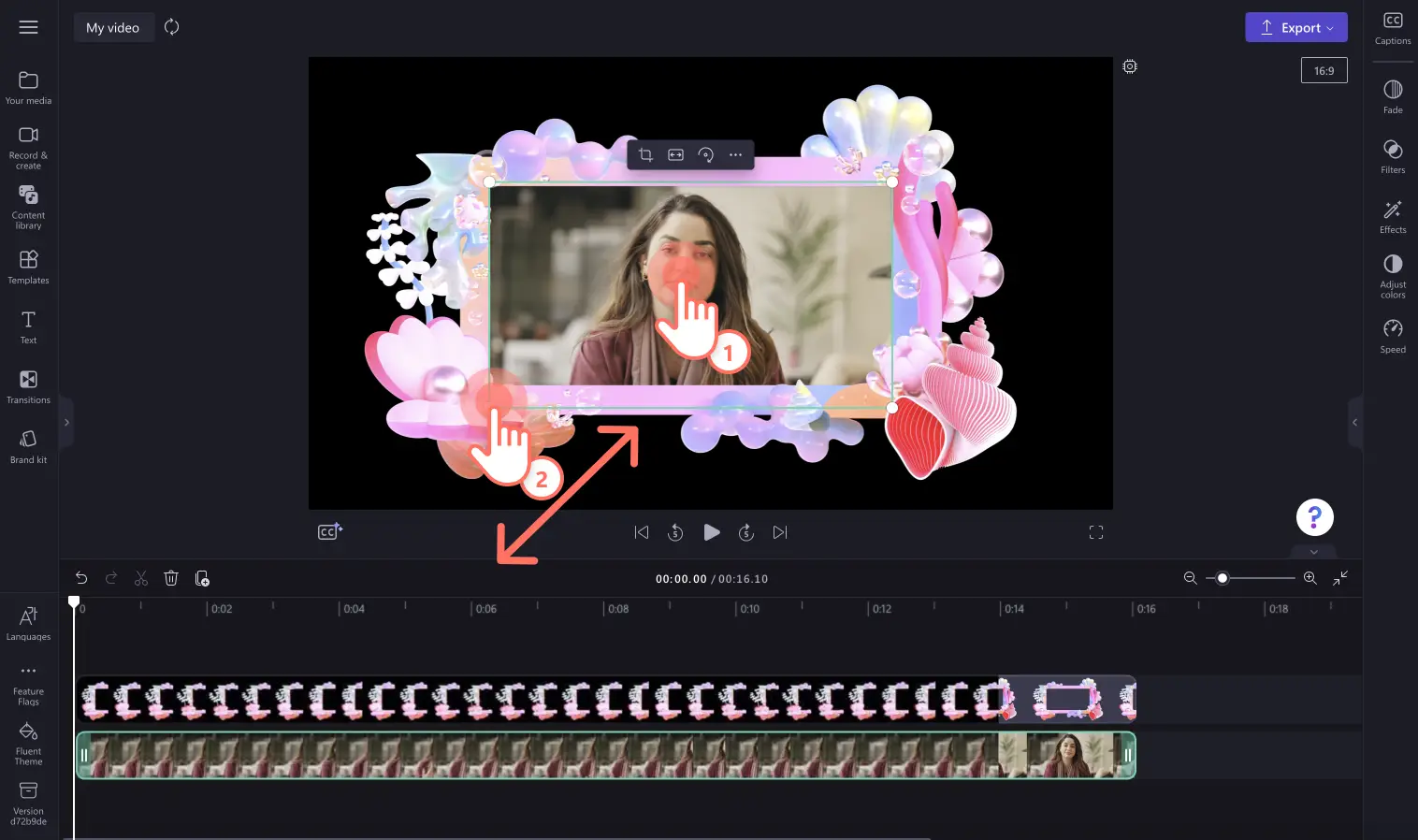Click the Rotate icon in floating toolbar
The width and height of the screenshot is (1418, 840).
coord(705,154)
